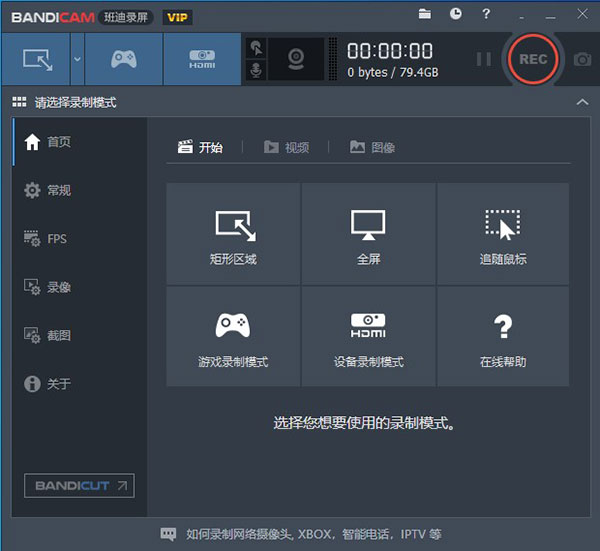Open help question mark in title bar
The height and width of the screenshot is (551, 600).
tap(486, 14)
